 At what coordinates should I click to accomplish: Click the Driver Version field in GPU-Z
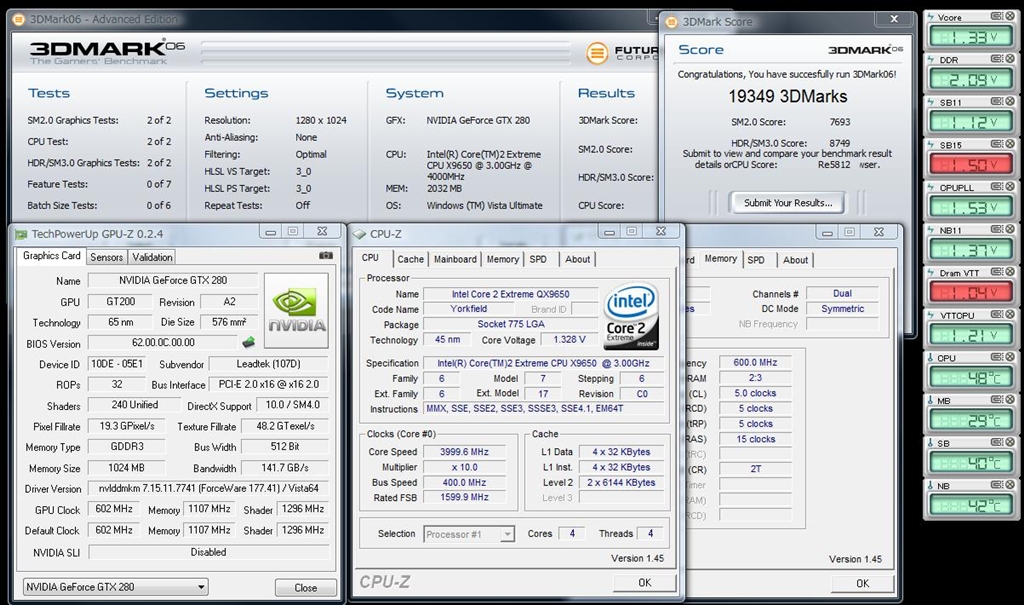pos(208,489)
